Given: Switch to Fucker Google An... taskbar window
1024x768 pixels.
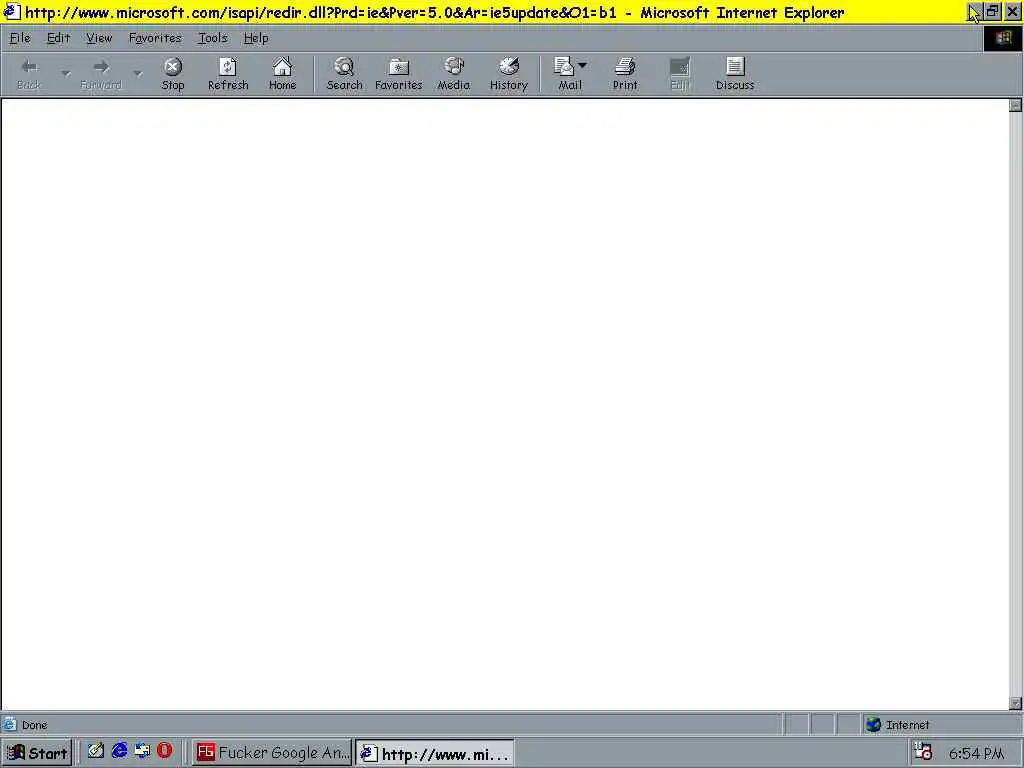Looking at the screenshot, I should pyautogui.click(x=272, y=752).
